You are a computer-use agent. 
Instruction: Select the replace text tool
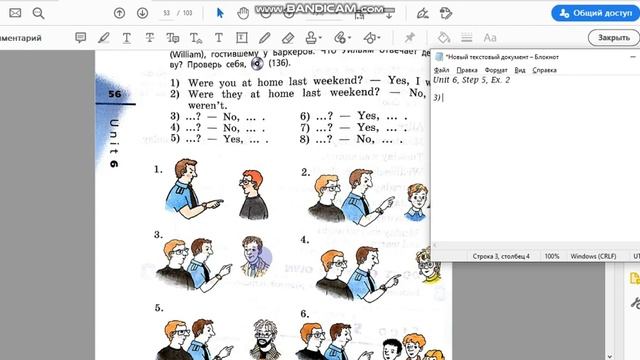[x=173, y=38]
